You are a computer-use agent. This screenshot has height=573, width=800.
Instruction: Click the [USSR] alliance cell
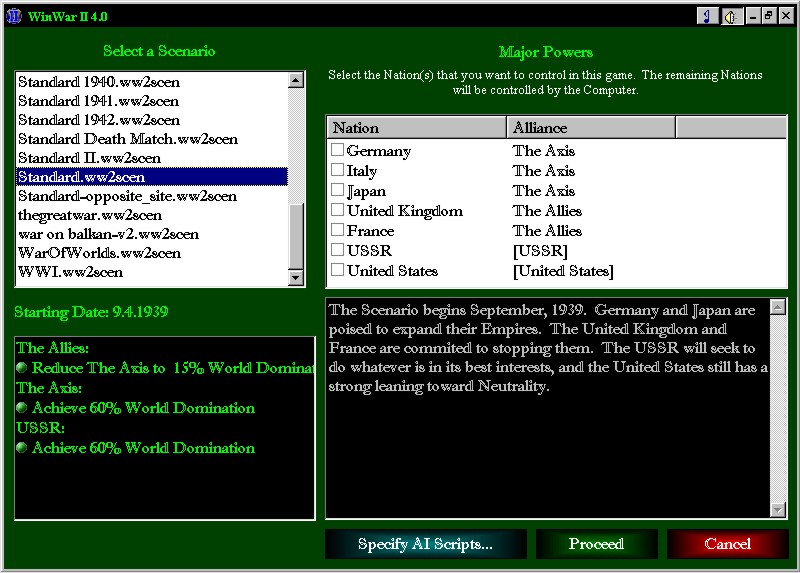[540, 251]
